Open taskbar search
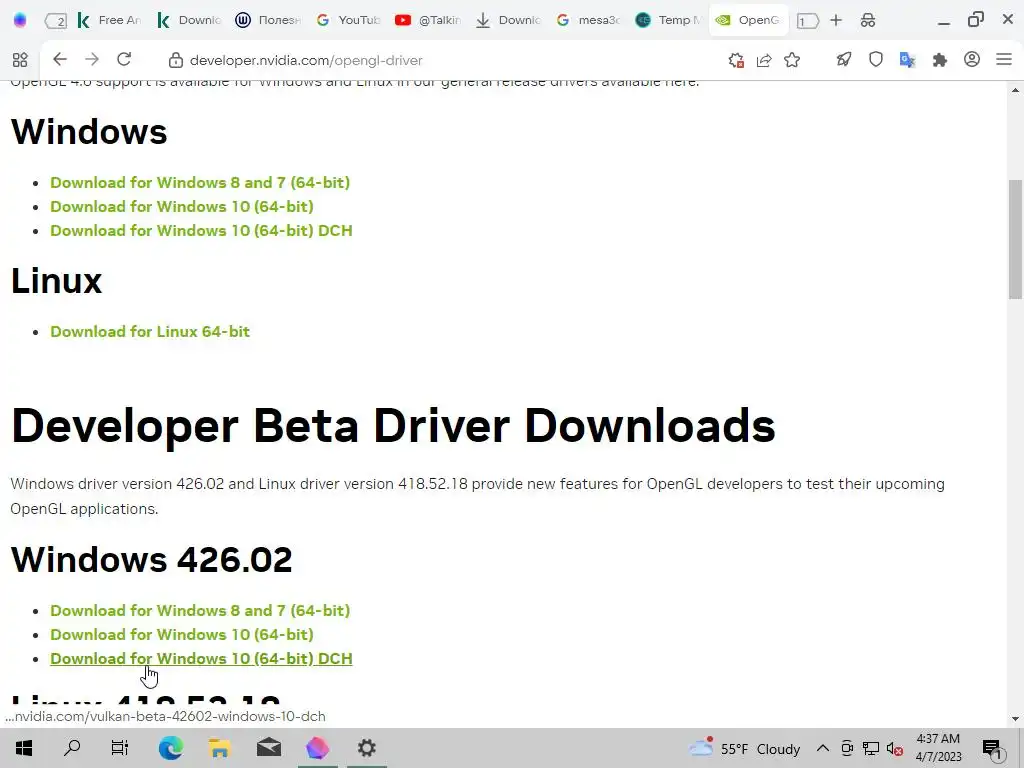The height and width of the screenshot is (768, 1024). [x=72, y=748]
